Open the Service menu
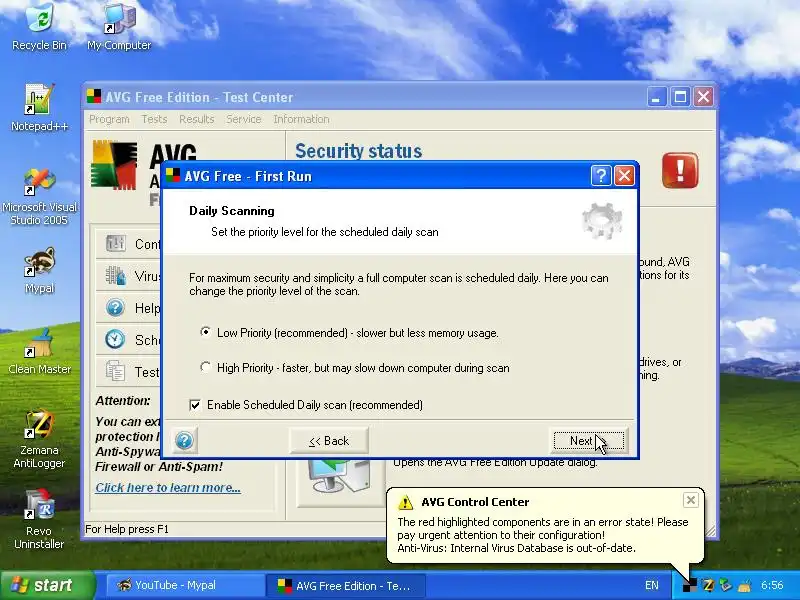The width and height of the screenshot is (800, 600). (x=243, y=119)
